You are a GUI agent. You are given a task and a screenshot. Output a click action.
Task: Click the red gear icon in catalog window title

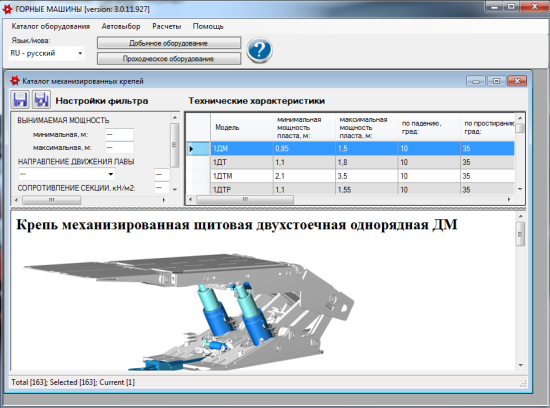click(x=15, y=81)
